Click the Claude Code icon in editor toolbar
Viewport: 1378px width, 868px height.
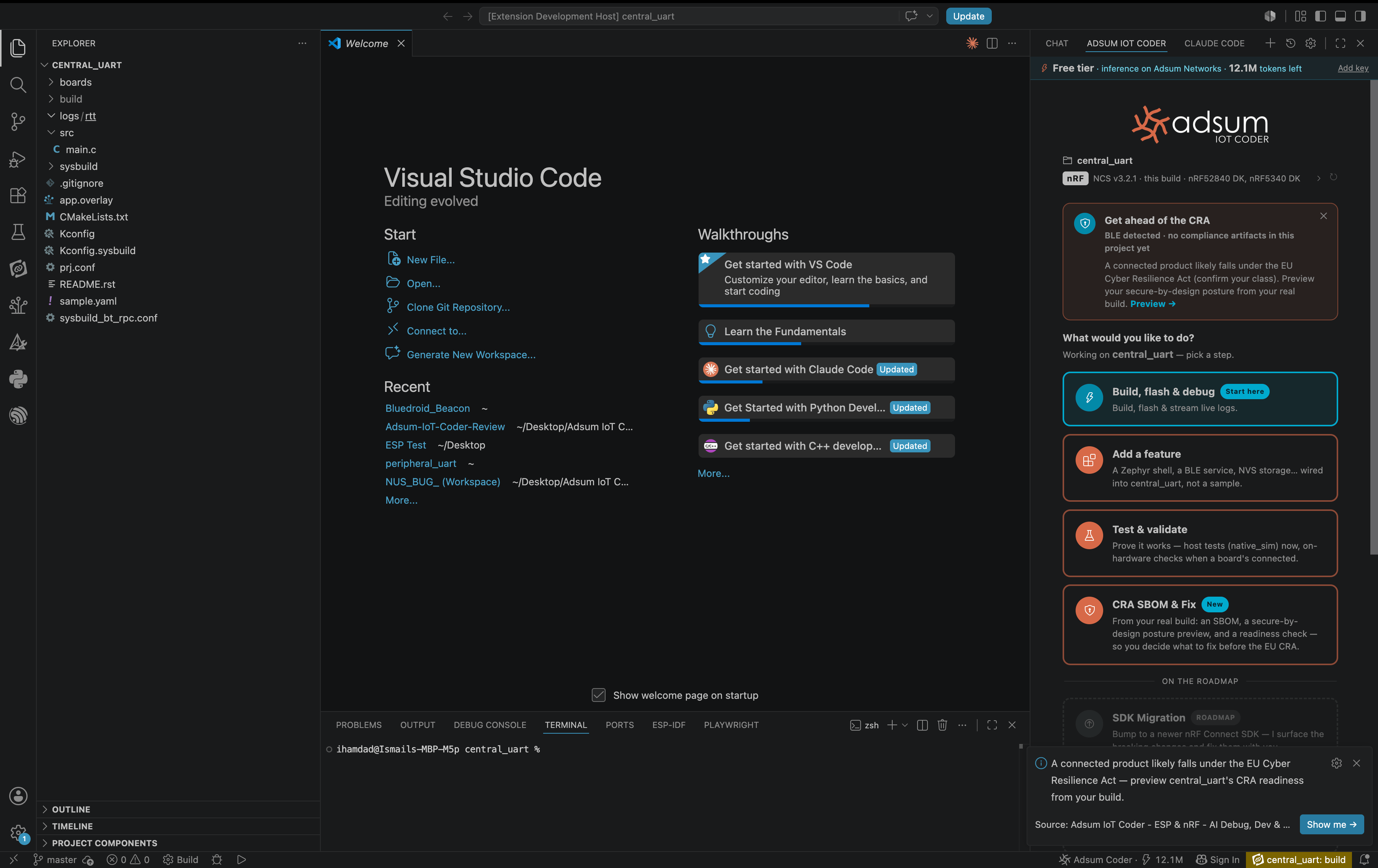(972, 44)
